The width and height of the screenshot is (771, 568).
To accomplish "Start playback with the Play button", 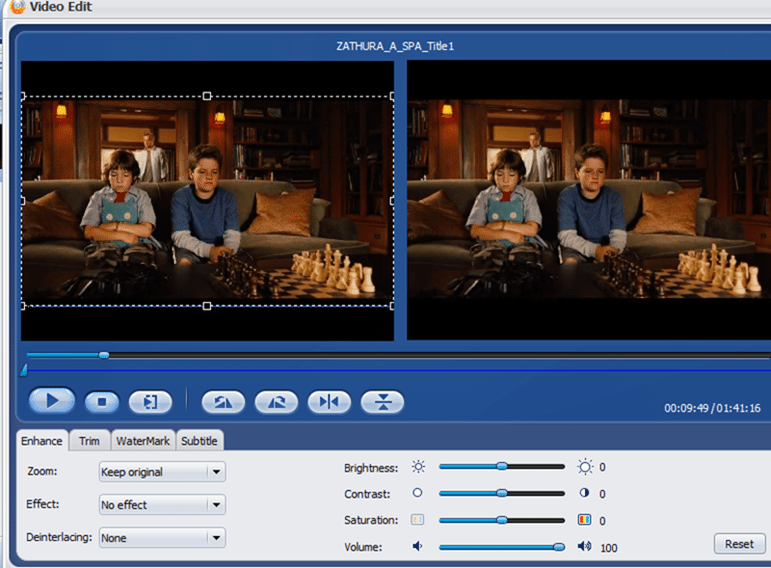I will [52, 401].
